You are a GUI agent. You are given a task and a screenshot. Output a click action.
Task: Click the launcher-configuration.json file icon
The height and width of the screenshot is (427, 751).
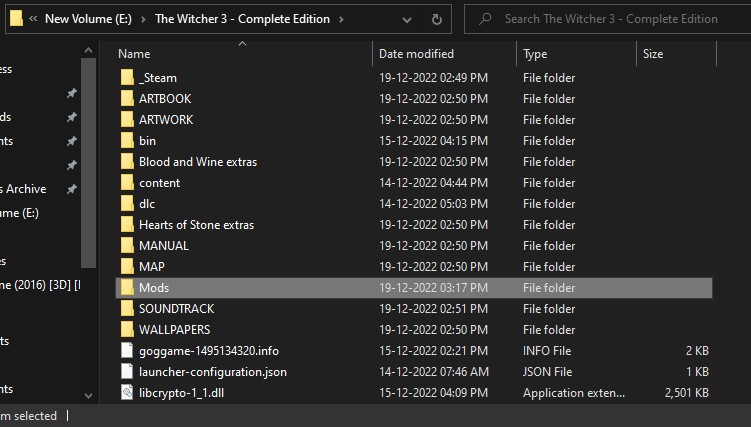tap(127, 372)
